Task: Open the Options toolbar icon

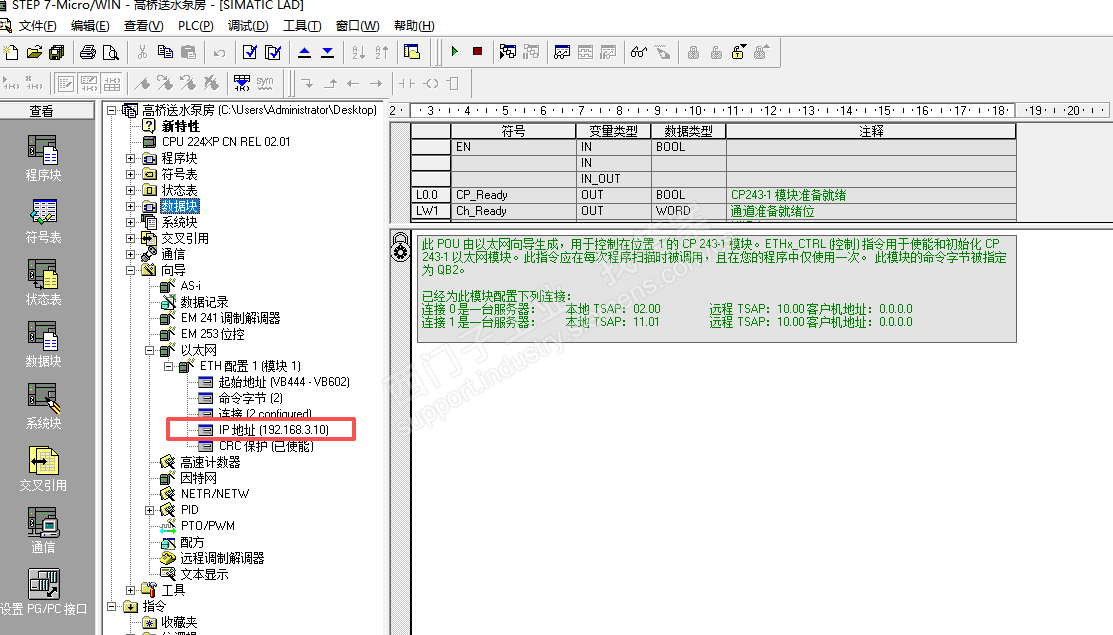Action: [412, 53]
